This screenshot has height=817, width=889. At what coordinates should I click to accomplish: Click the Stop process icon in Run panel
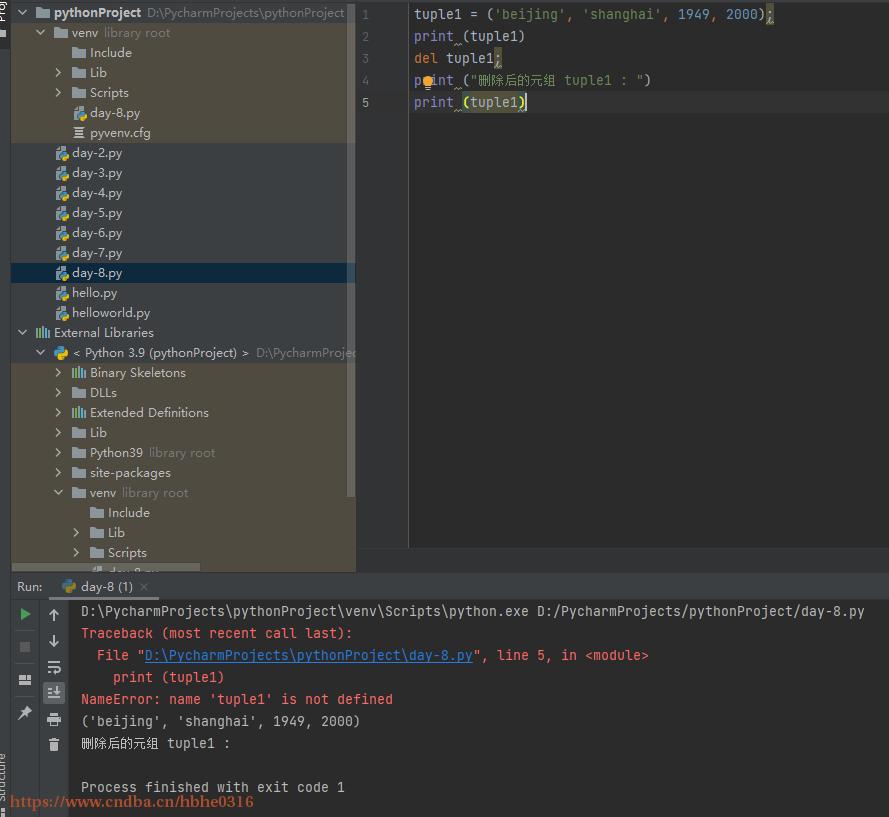tap(25, 647)
